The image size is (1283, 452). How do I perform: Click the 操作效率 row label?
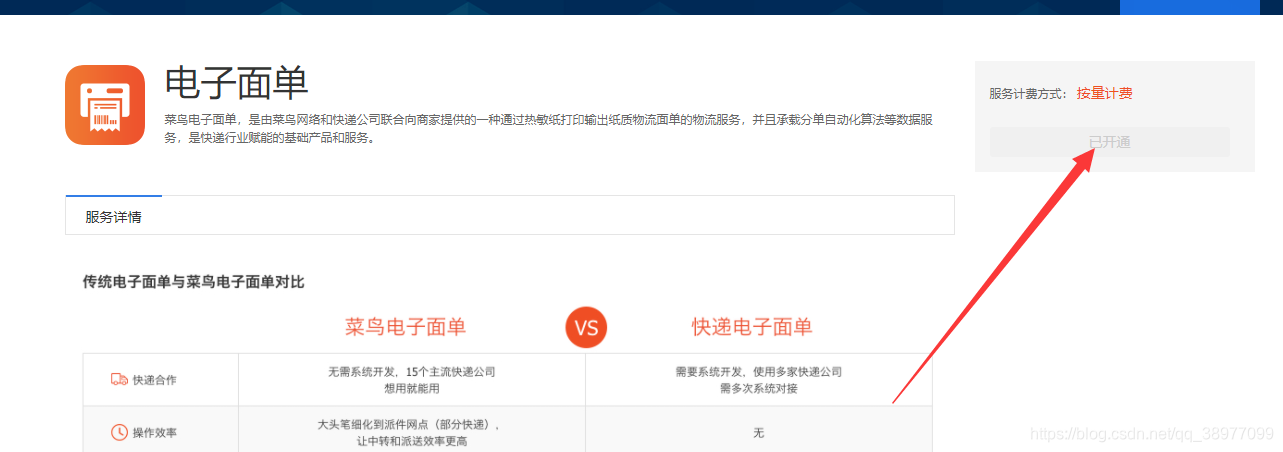tap(154, 433)
